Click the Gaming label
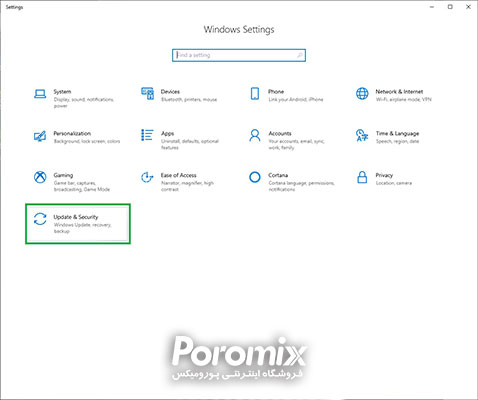This screenshot has width=478, height=400. (63, 175)
